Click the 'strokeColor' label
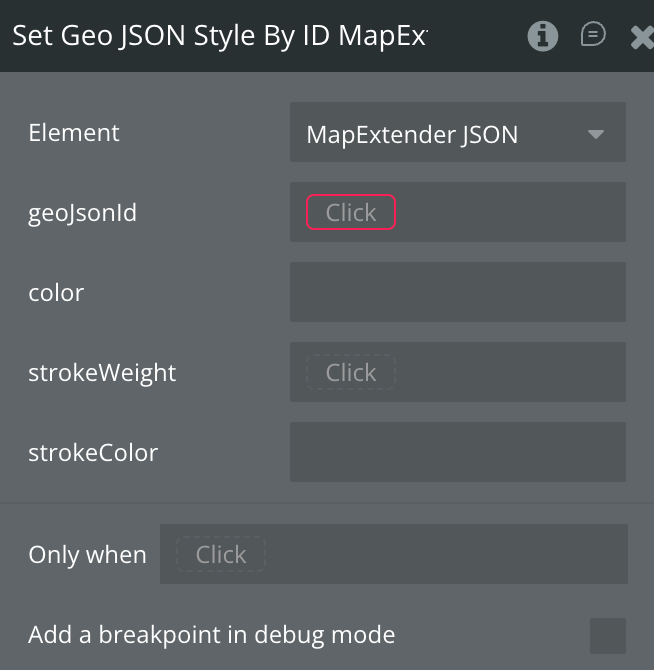 [93, 453]
